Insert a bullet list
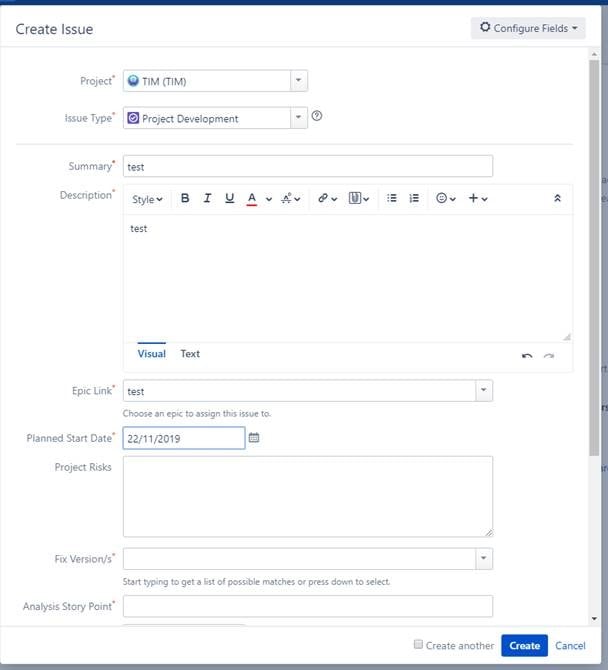Viewport: 608px width, 670px height. click(x=392, y=198)
